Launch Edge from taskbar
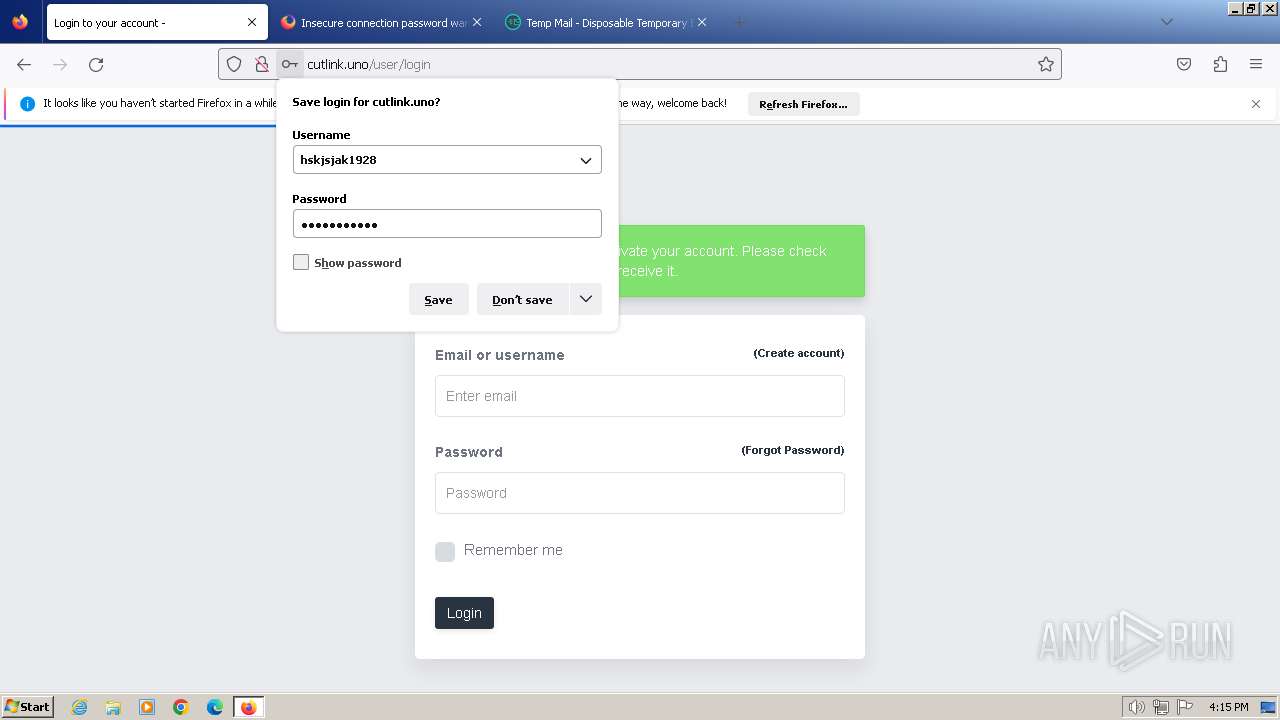 coord(215,707)
